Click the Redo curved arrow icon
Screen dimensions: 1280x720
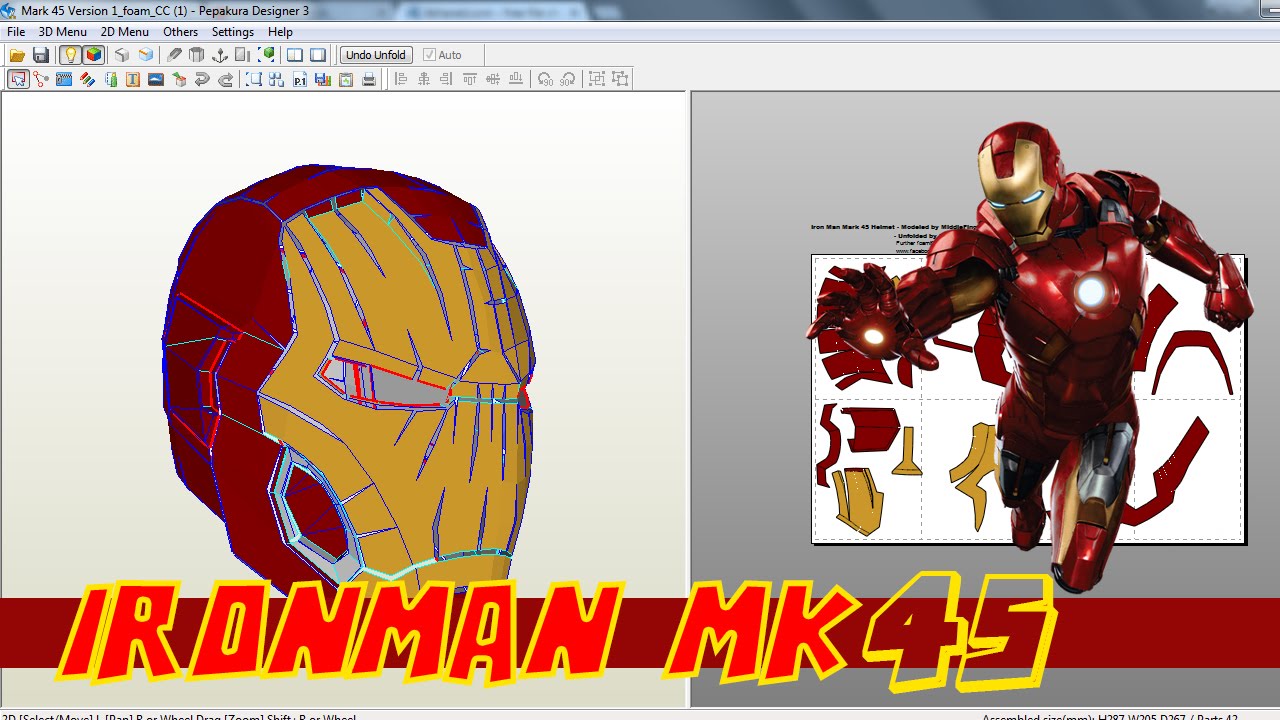click(225, 79)
